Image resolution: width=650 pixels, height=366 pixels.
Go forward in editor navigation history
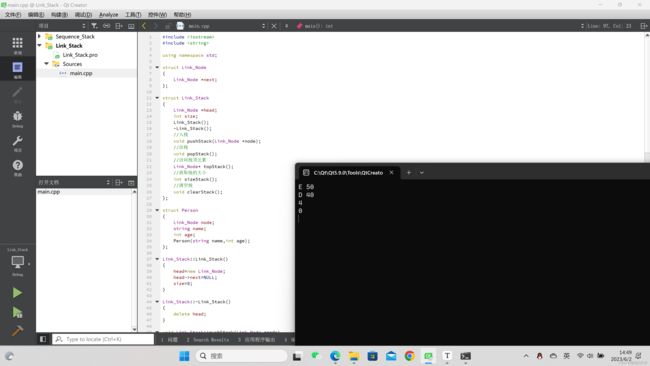[x=156, y=26]
